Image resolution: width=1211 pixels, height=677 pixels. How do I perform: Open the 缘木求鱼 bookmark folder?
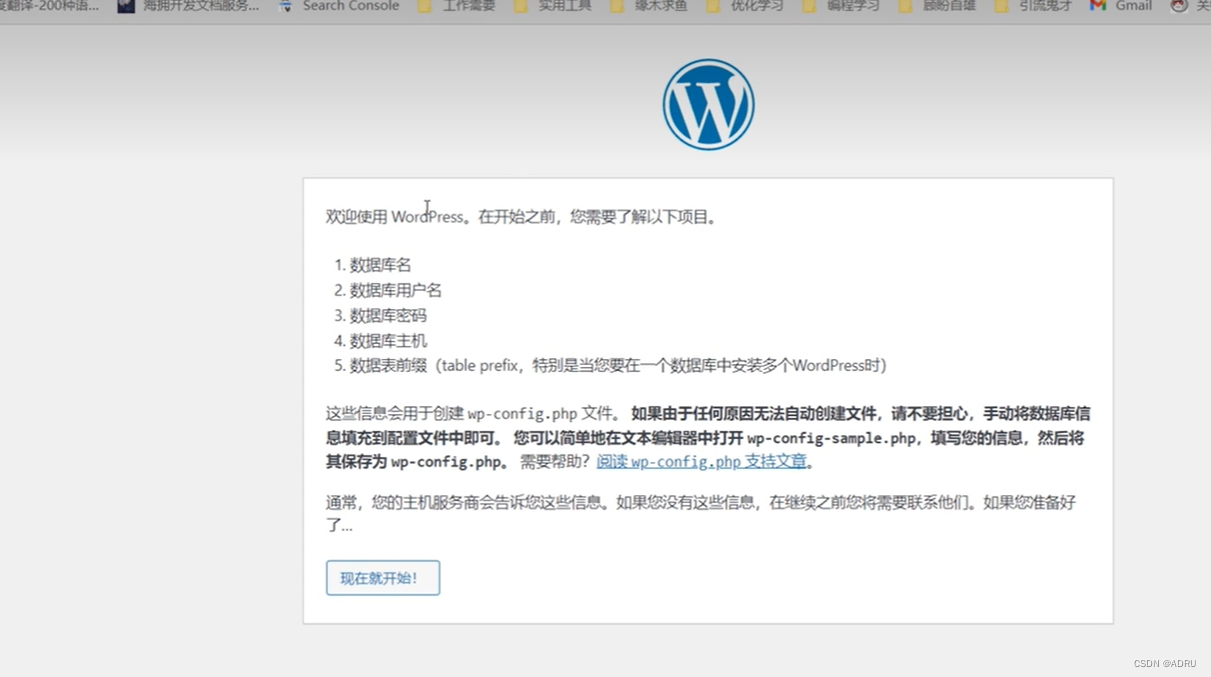[649, 6]
